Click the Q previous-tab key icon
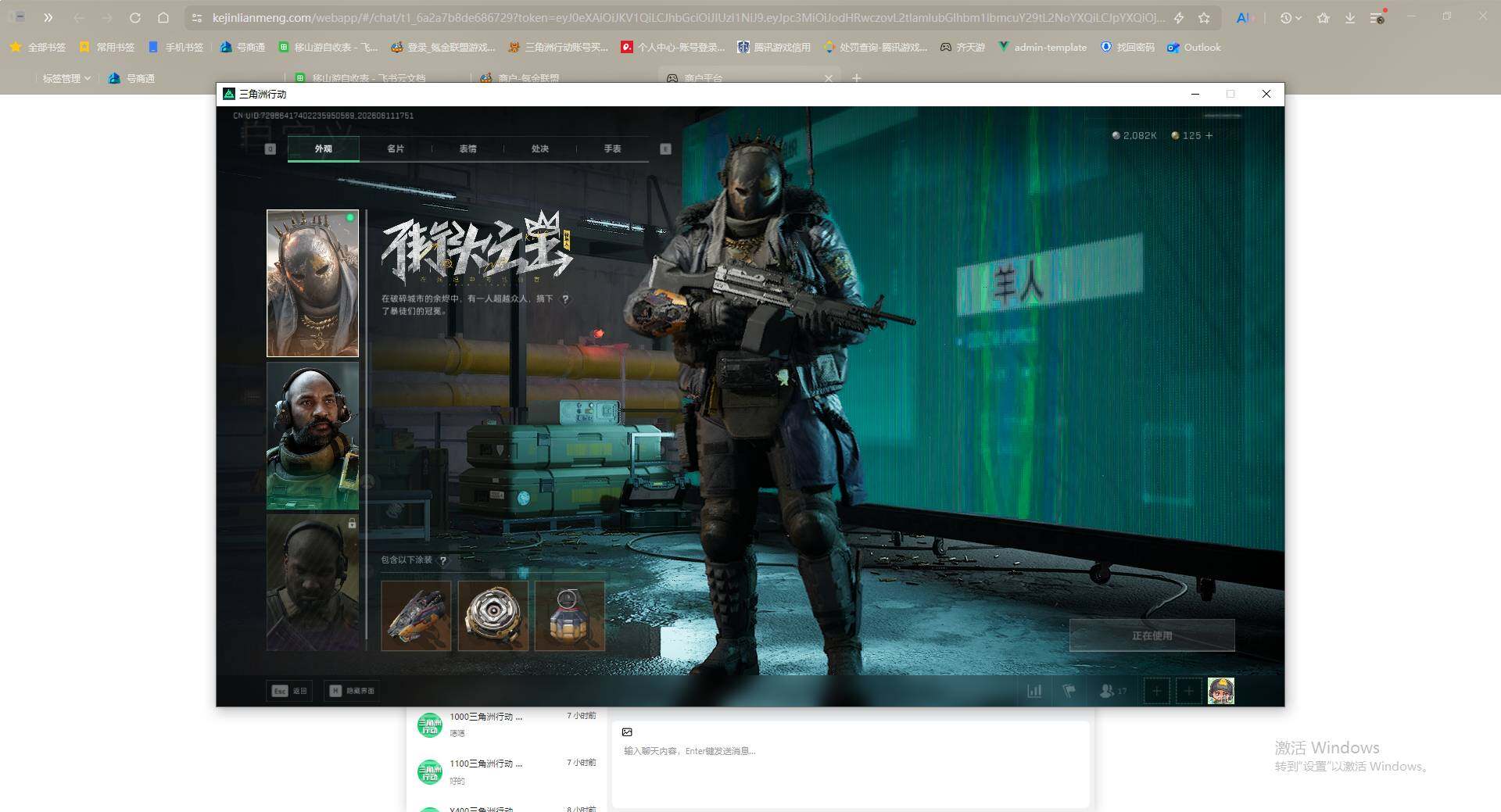The image size is (1501, 812). 270,148
